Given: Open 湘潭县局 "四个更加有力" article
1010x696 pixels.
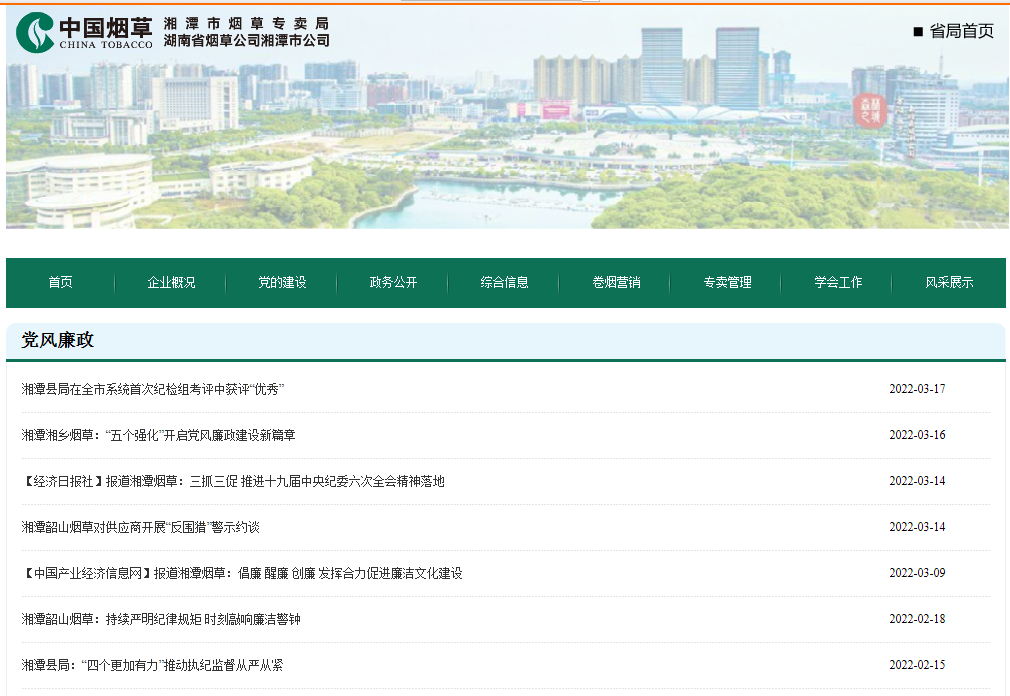Looking at the screenshot, I should (x=152, y=665).
